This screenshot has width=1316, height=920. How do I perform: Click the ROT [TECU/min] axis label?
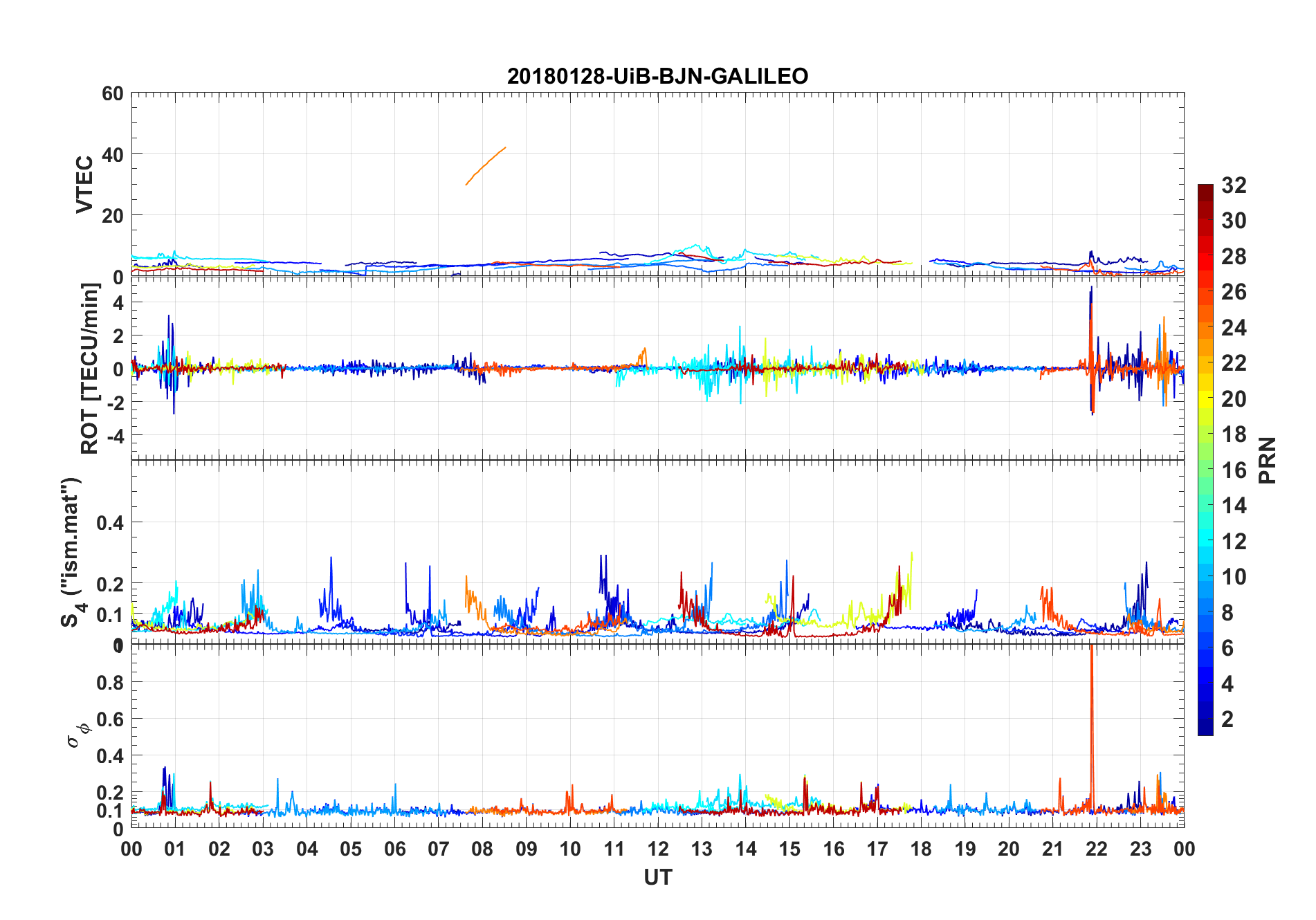click(90, 369)
